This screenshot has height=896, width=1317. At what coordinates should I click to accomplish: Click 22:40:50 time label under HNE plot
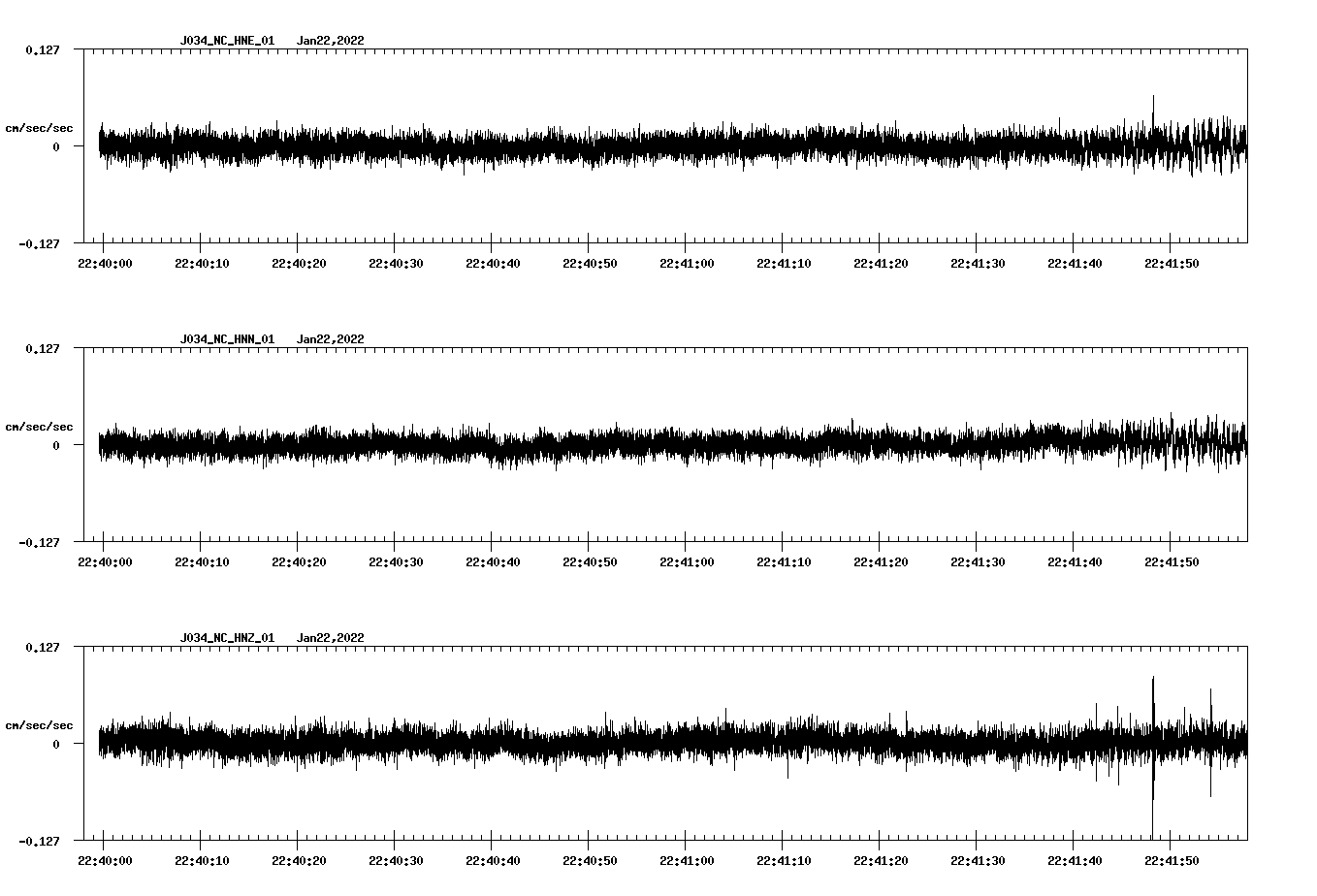590,264
